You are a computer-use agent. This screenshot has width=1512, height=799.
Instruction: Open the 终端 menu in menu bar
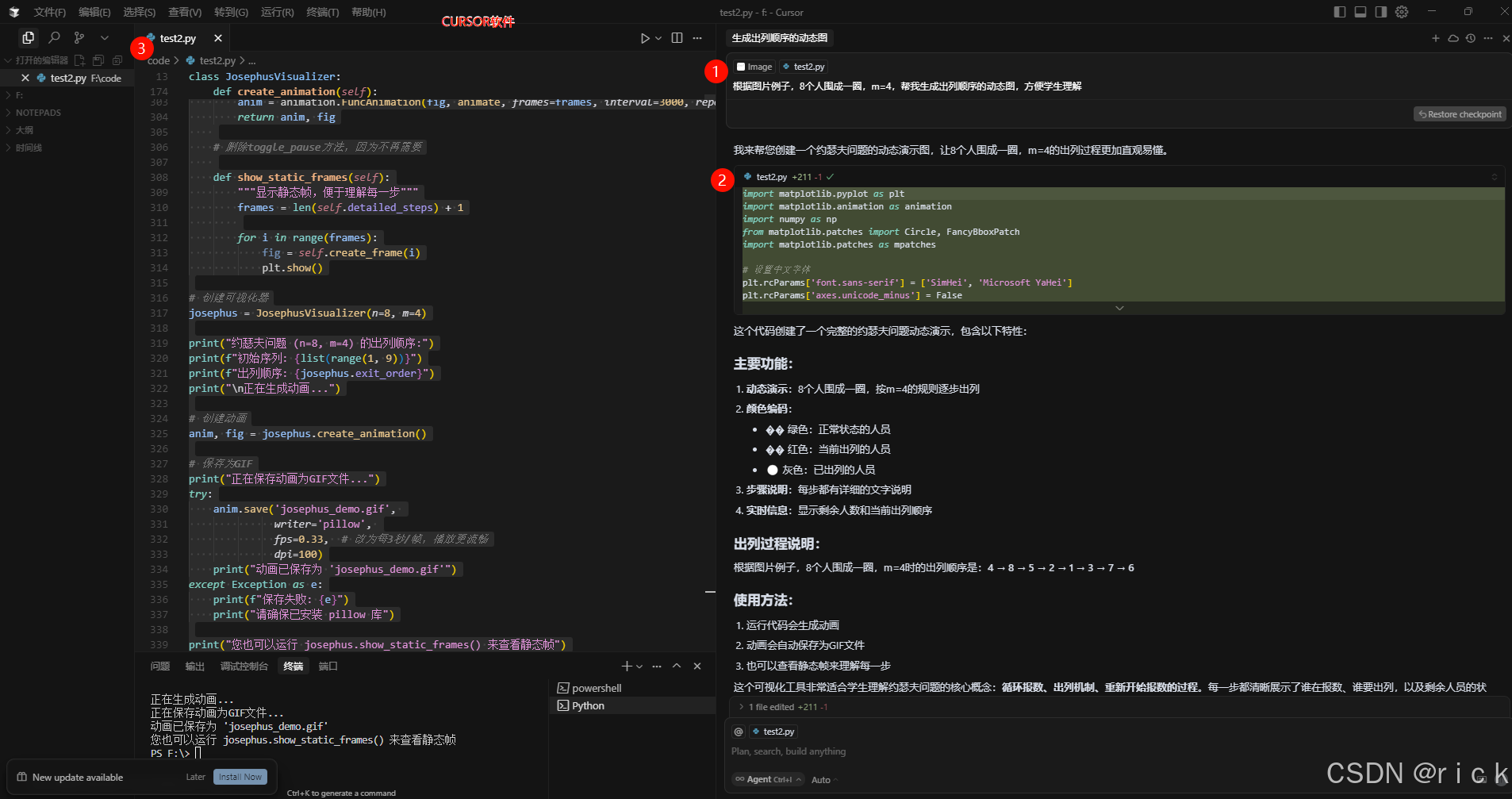323,12
